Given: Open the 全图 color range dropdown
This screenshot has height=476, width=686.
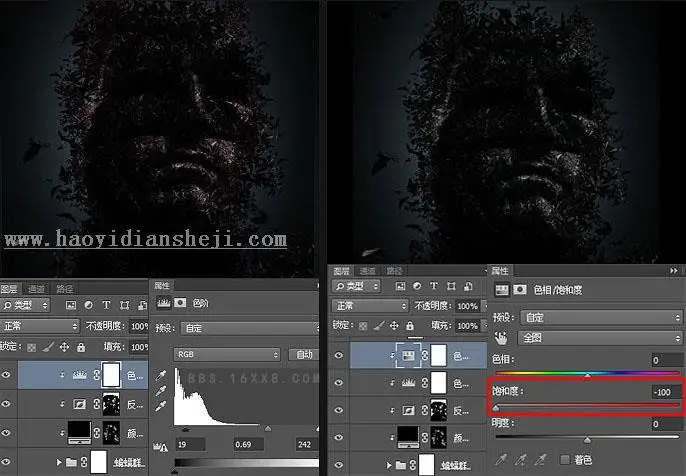Looking at the screenshot, I should [x=600, y=338].
